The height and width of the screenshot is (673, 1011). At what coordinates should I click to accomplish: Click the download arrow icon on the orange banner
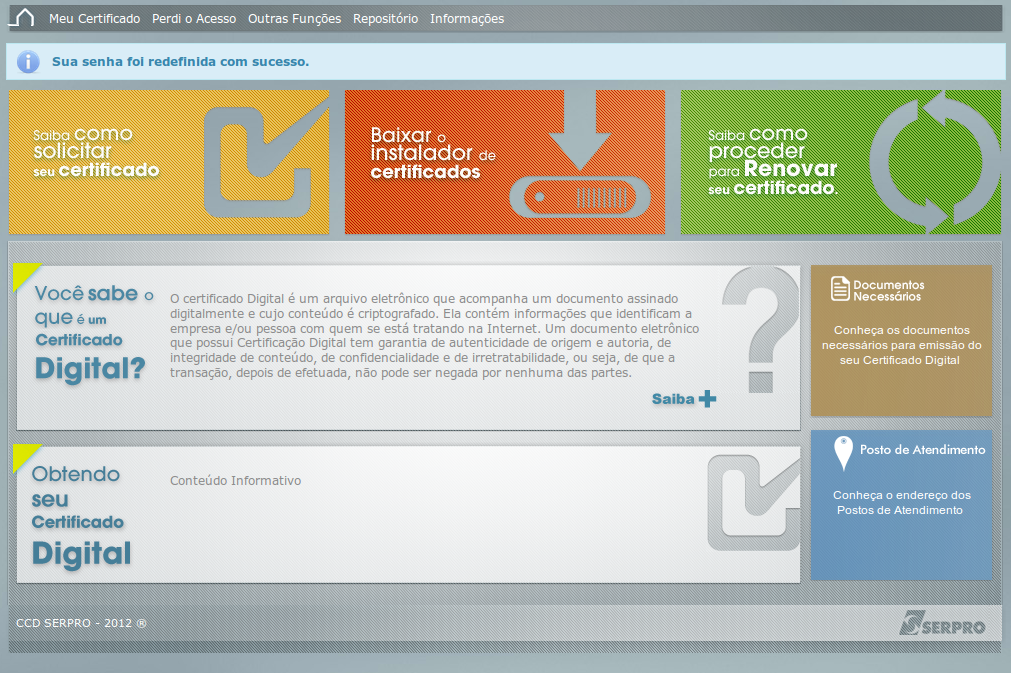[580, 130]
